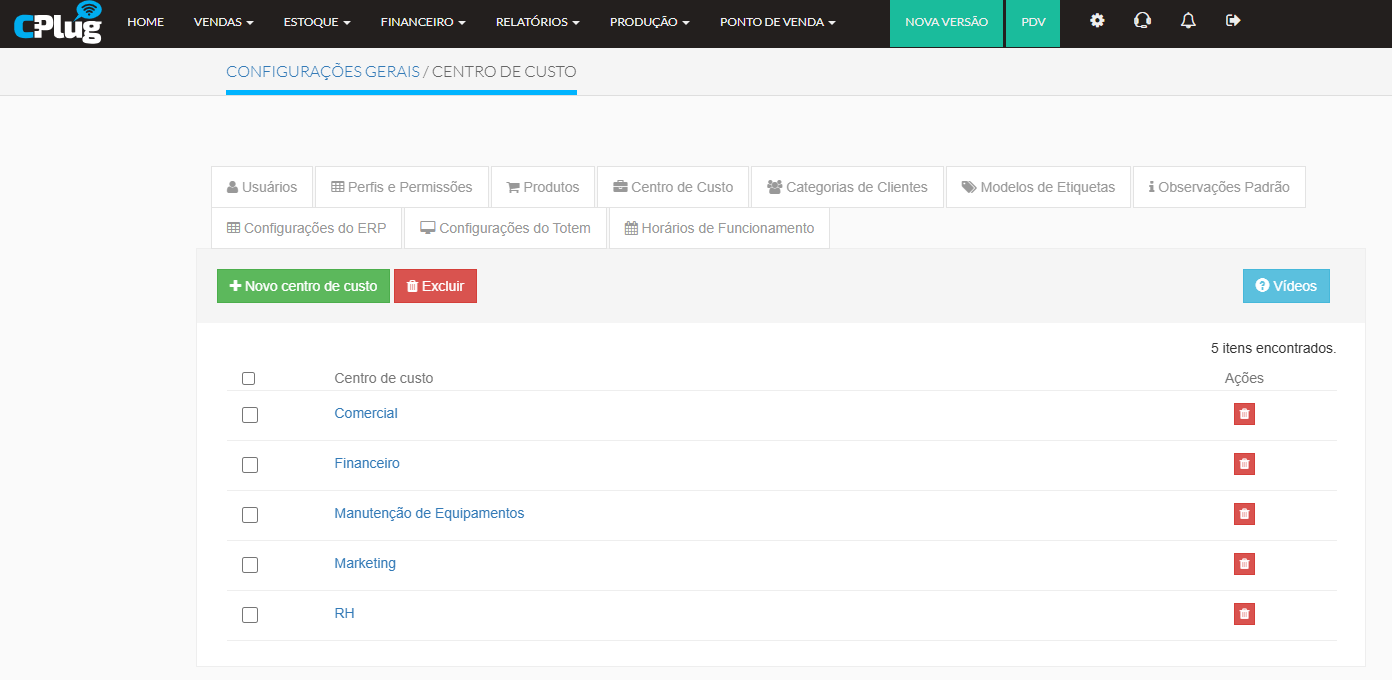The height and width of the screenshot is (680, 1392).
Task: Click the trash icon for Financeiro
Action: 1244,464
